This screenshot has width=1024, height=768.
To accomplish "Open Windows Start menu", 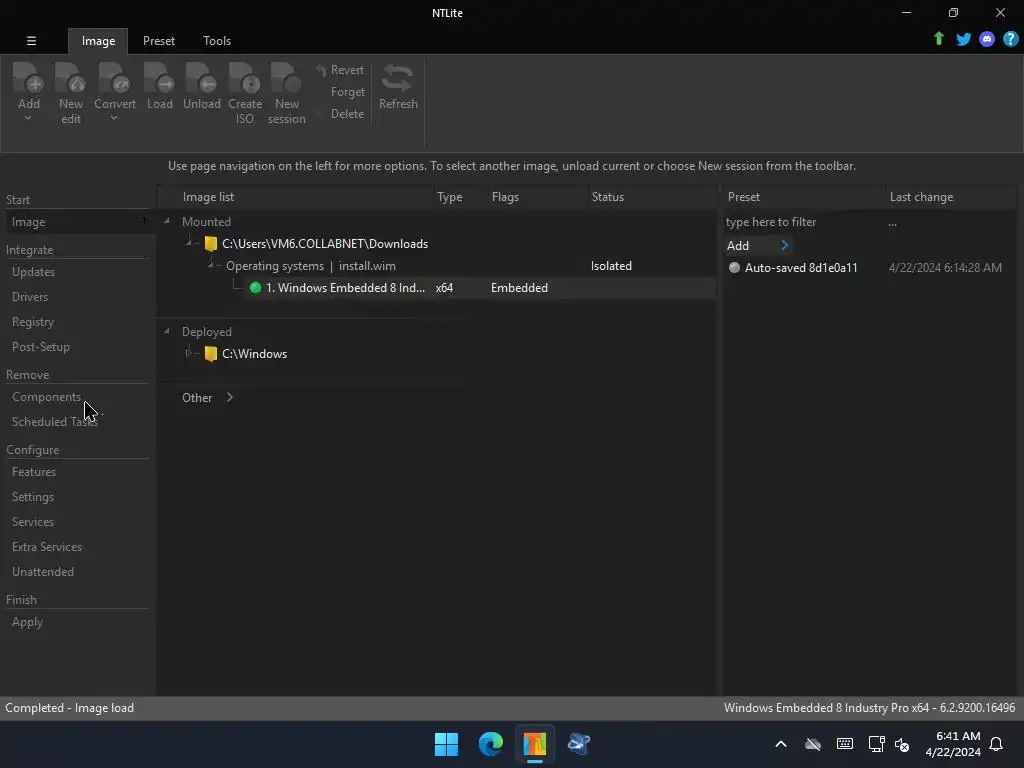I will pos(447,743).
